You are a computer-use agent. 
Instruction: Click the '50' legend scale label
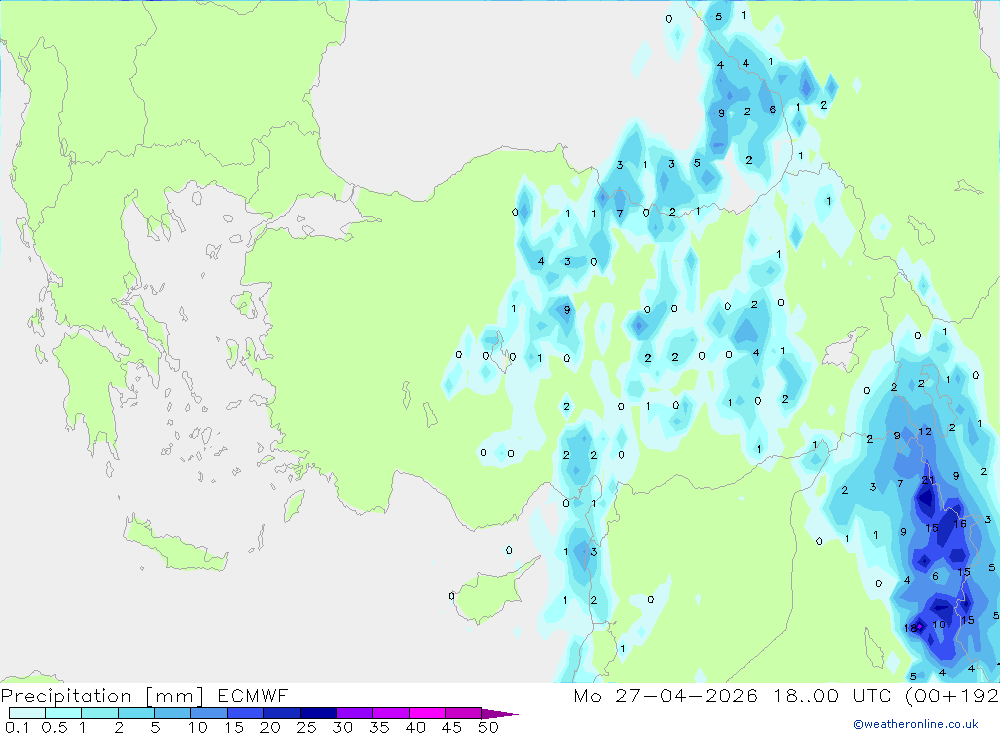pos(489,727)
